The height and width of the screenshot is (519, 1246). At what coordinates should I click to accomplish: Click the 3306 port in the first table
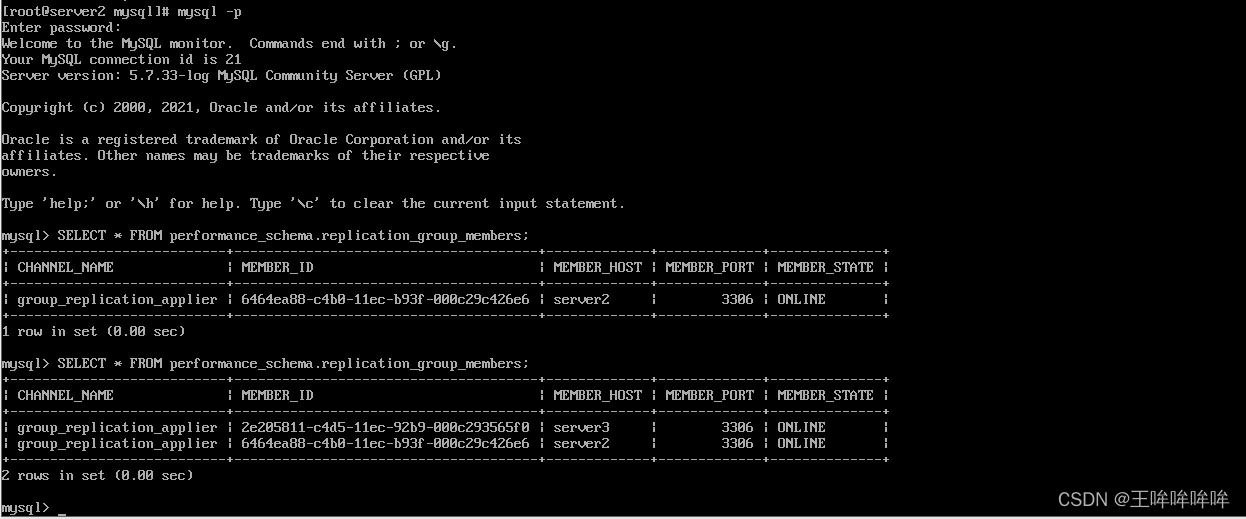[737, 299]
